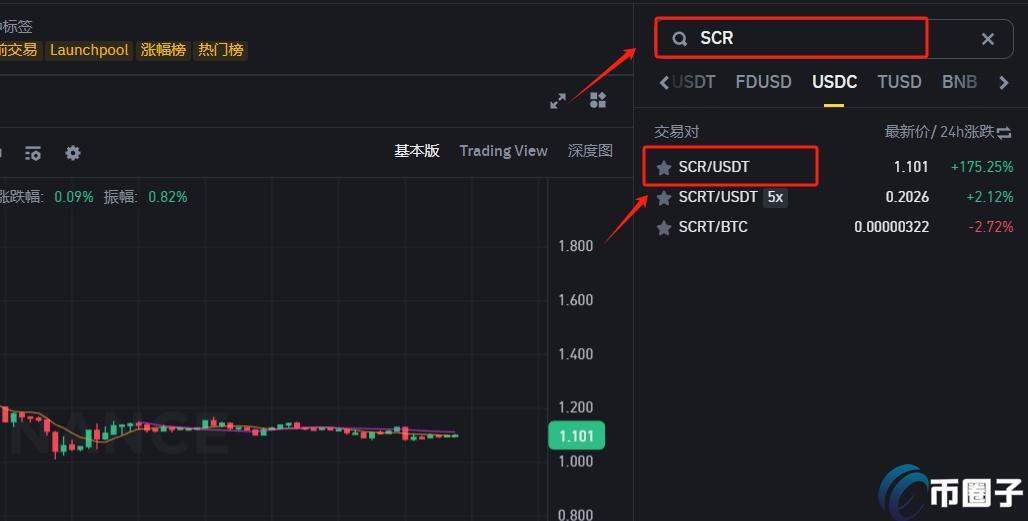1028x521 pixels.
Task: Switch to the USDT quote tab
Action: click(694, 82)
